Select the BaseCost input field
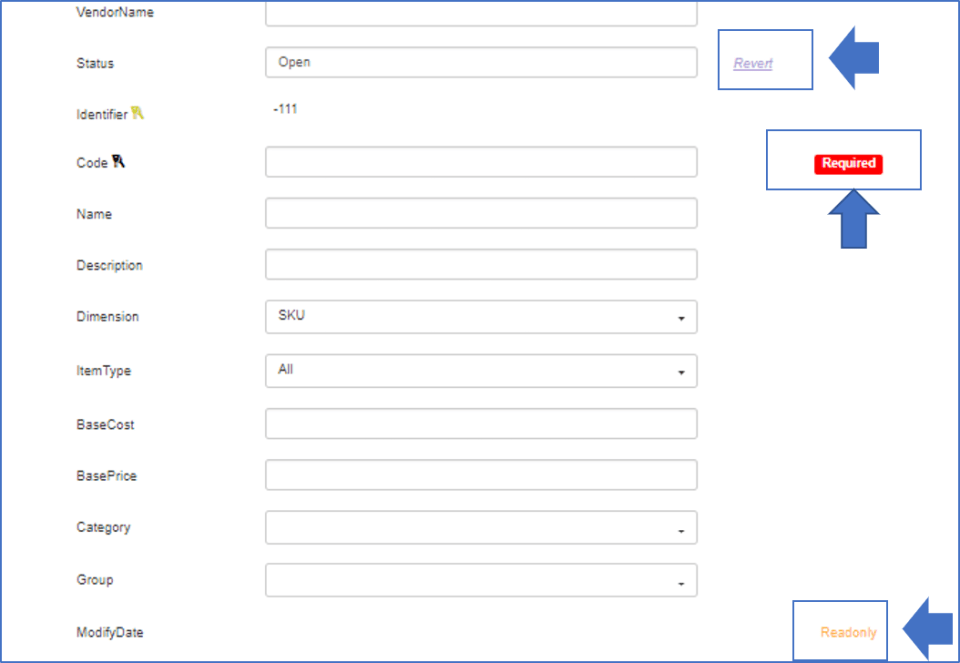960x663 pixels. pyautogui.click(x=481, y=424)
